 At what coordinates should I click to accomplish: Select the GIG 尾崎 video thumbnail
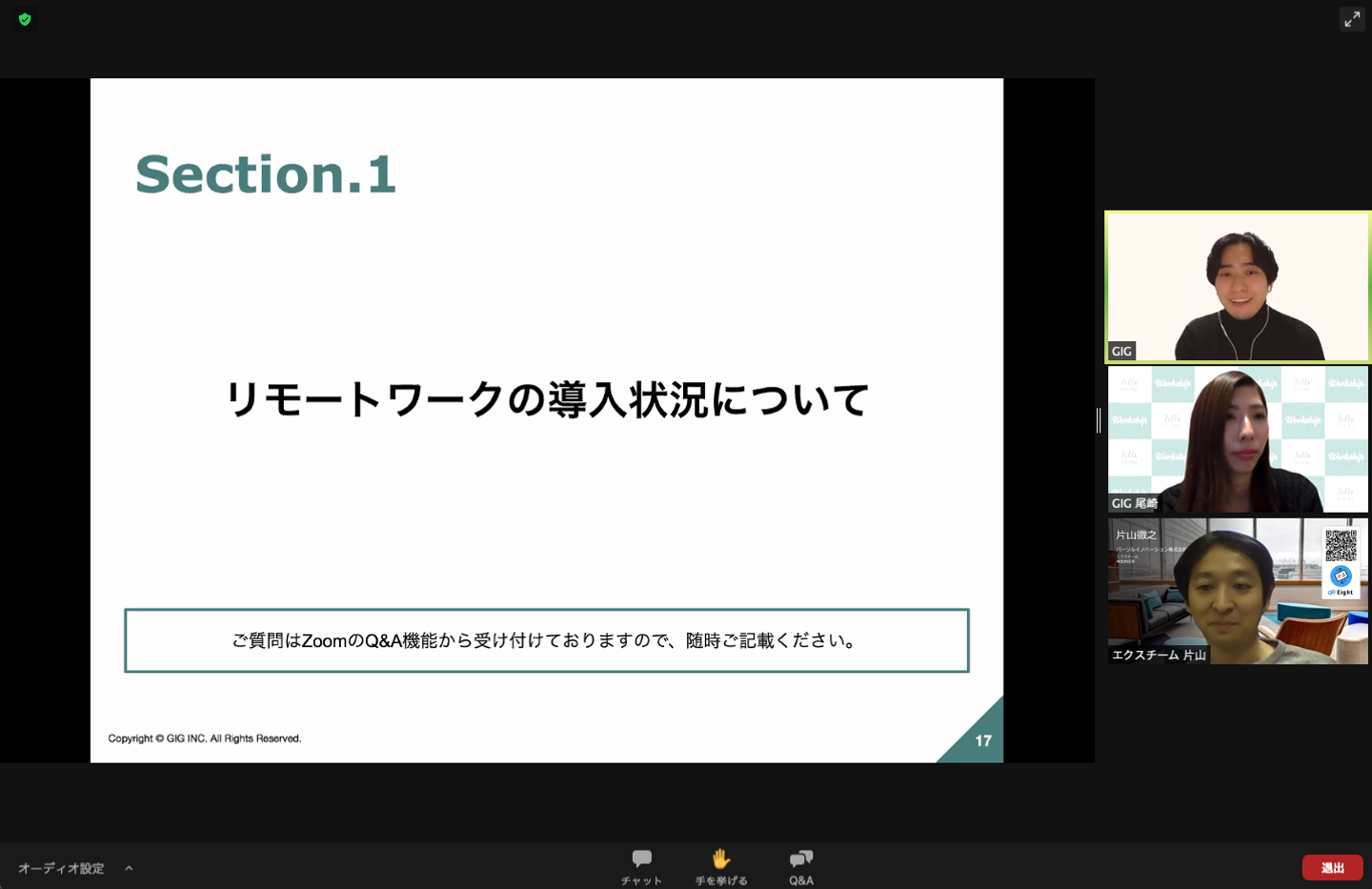1238,439
